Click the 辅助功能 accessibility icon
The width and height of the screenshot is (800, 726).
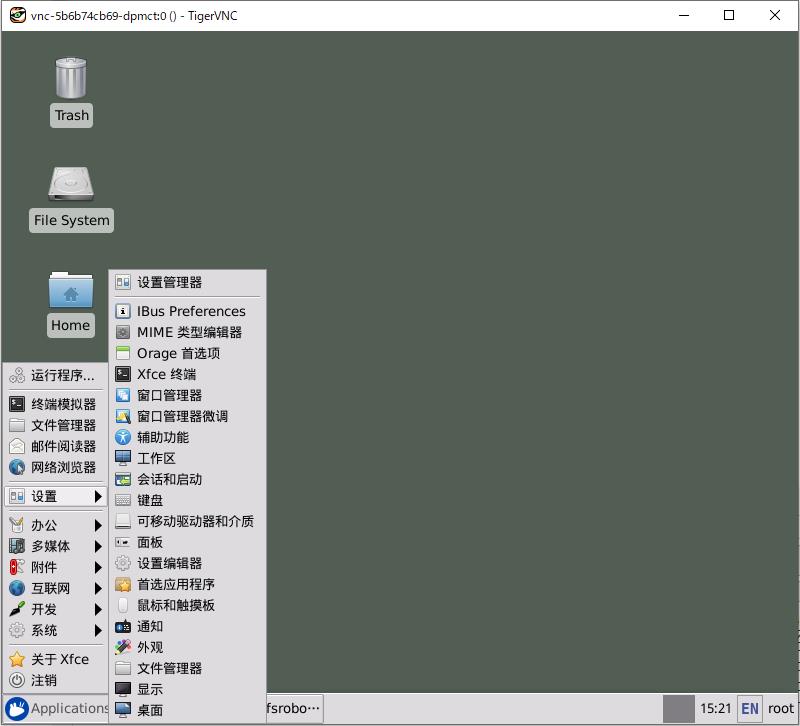[x=122, y=437]
